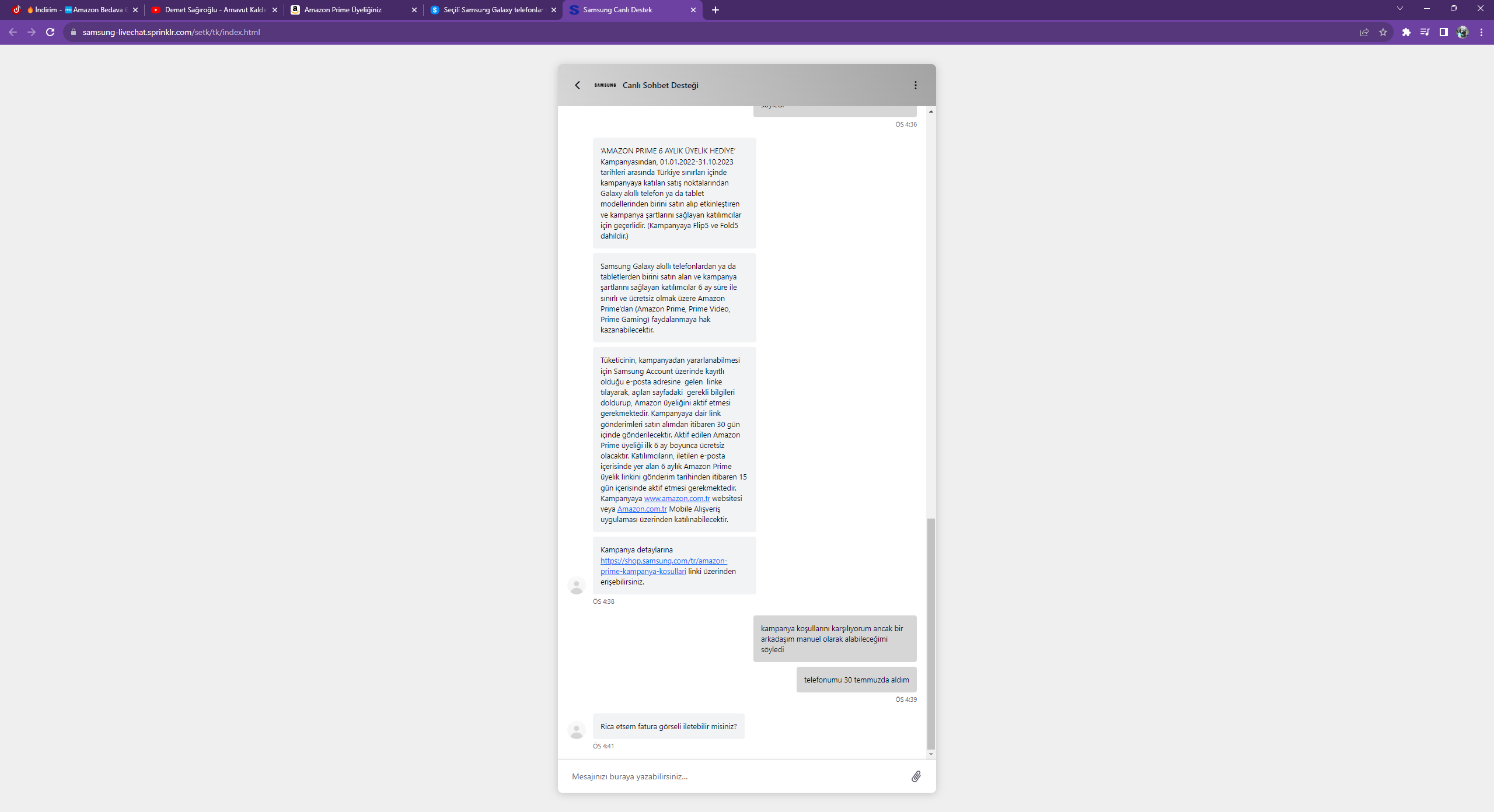Screen dimensions: 1494x812
Task: Open Chrome three-dot main menu
Action: click(x=1481, y=32)
